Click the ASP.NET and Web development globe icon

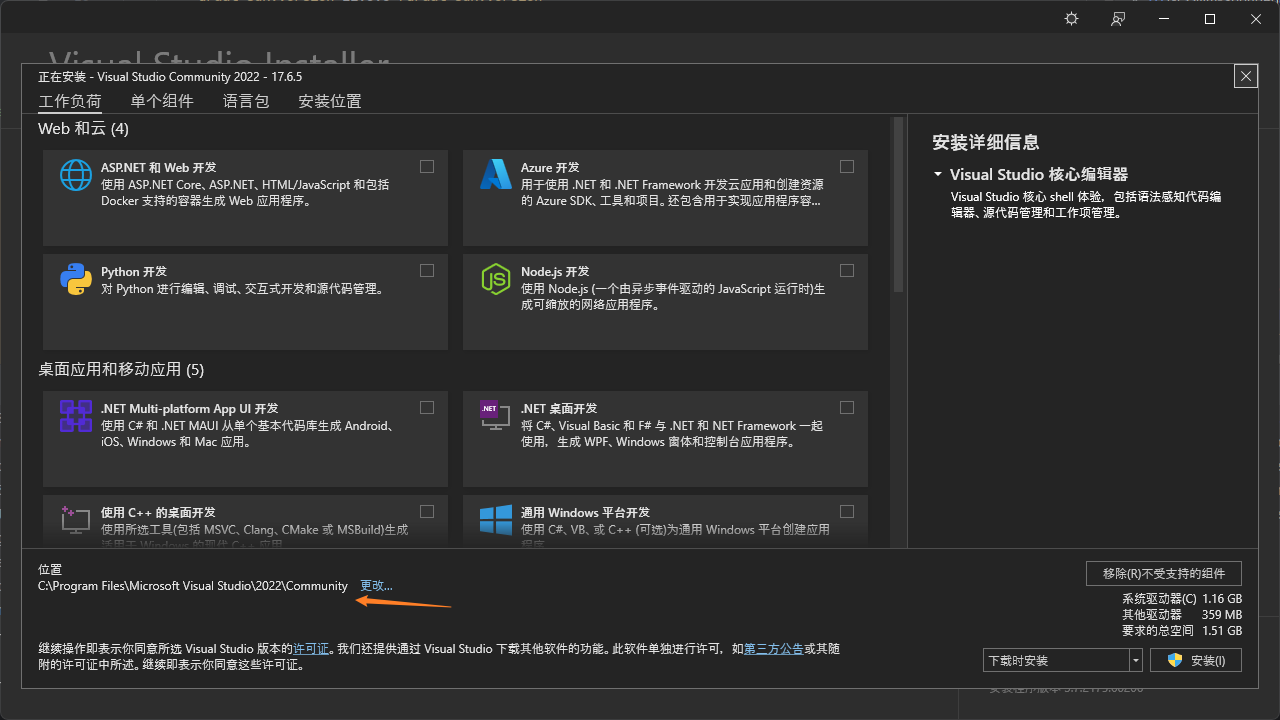76,175
